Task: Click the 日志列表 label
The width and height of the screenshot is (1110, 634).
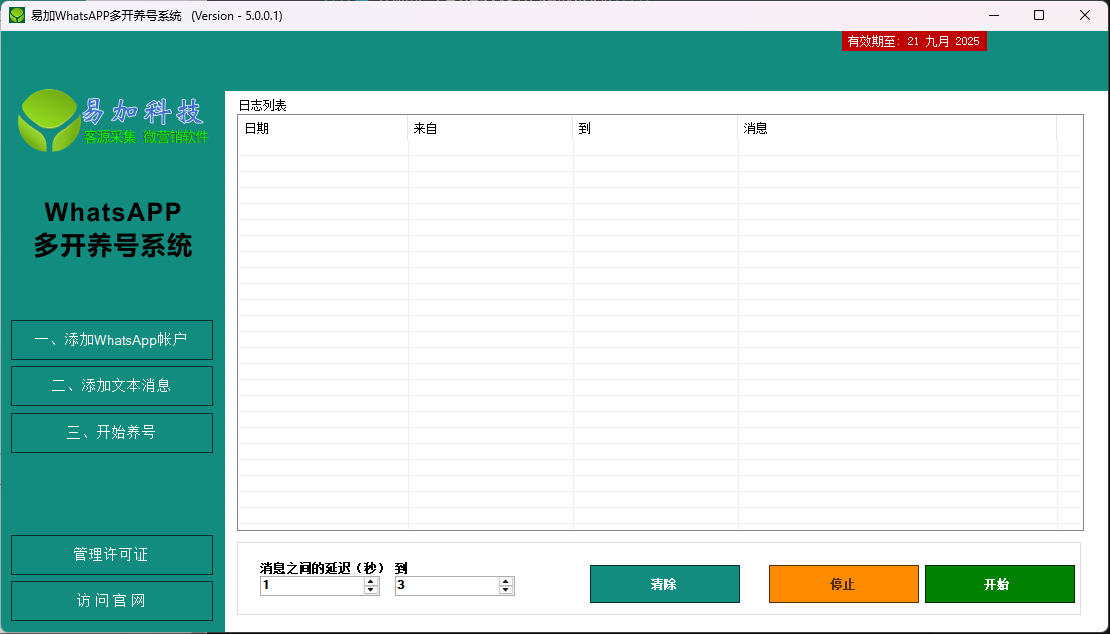Action: coord(263,105)
